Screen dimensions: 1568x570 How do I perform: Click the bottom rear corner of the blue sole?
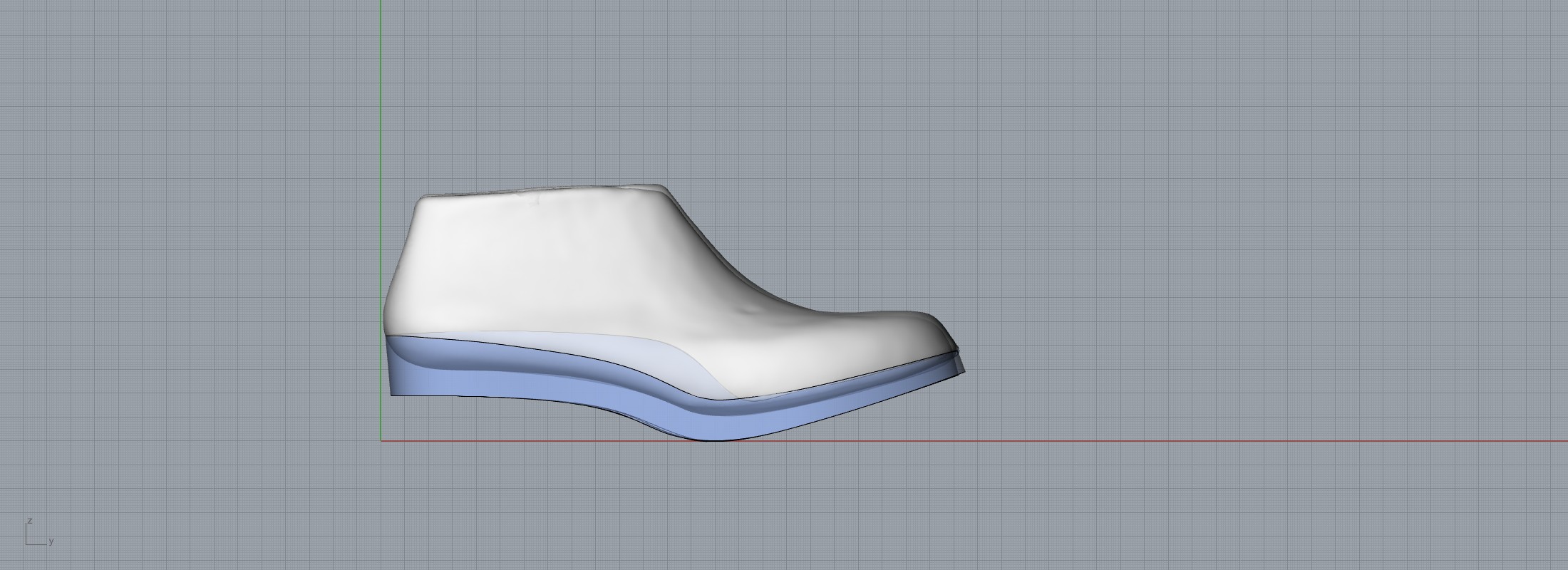(x=393, y=394)
